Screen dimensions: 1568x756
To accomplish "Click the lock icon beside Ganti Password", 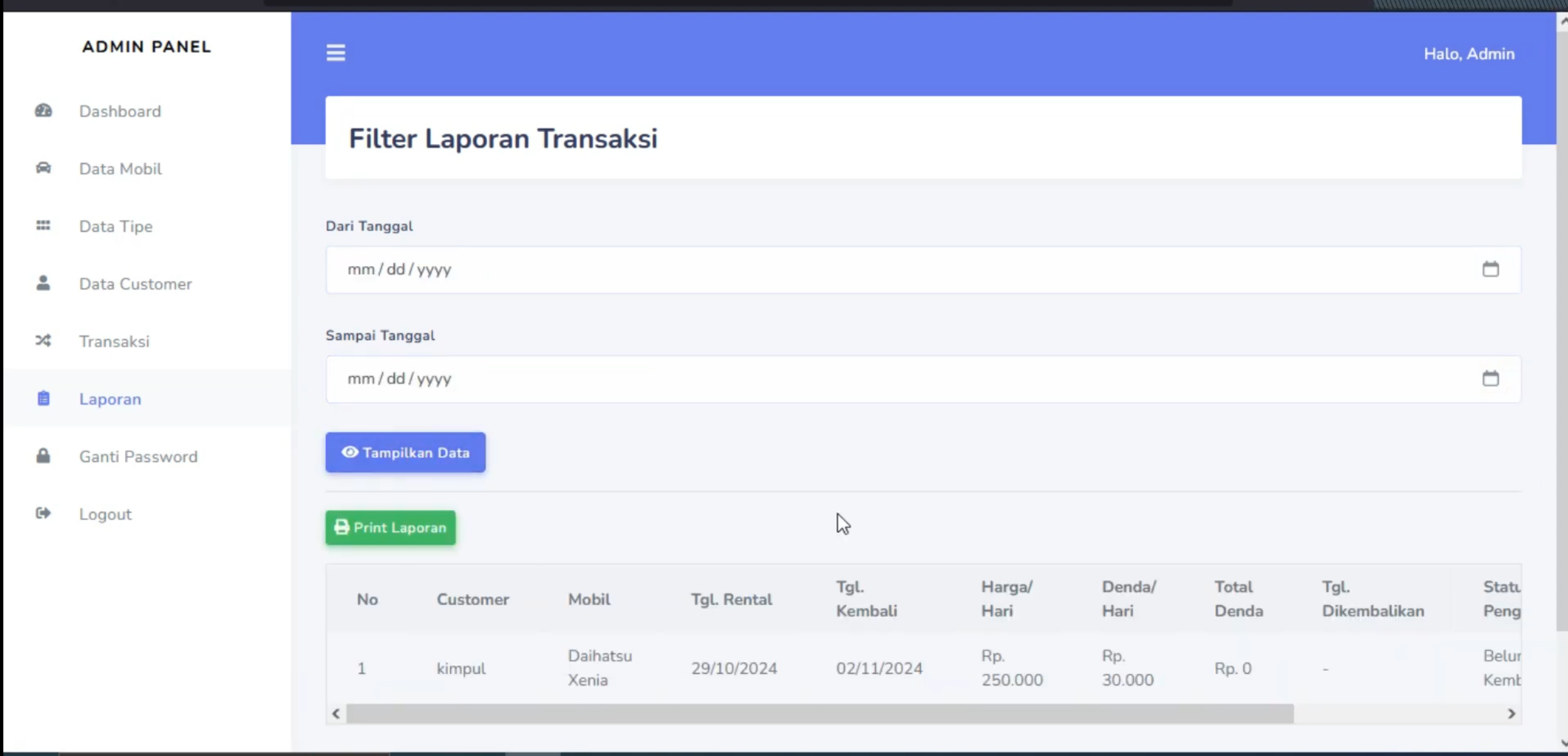I will 43,456.
